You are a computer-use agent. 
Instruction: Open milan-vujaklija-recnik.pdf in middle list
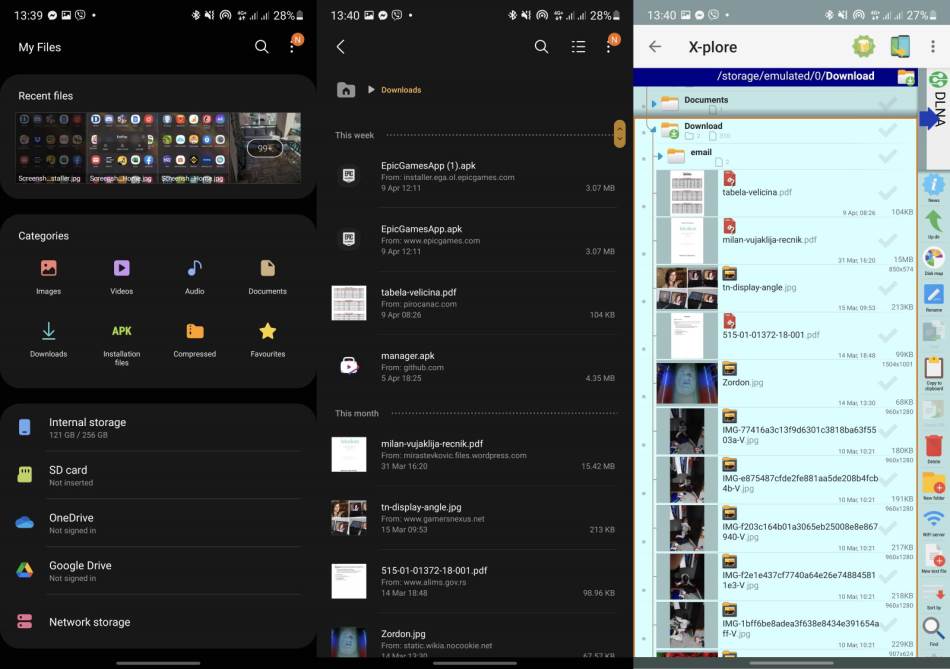[x=475, y=454]
